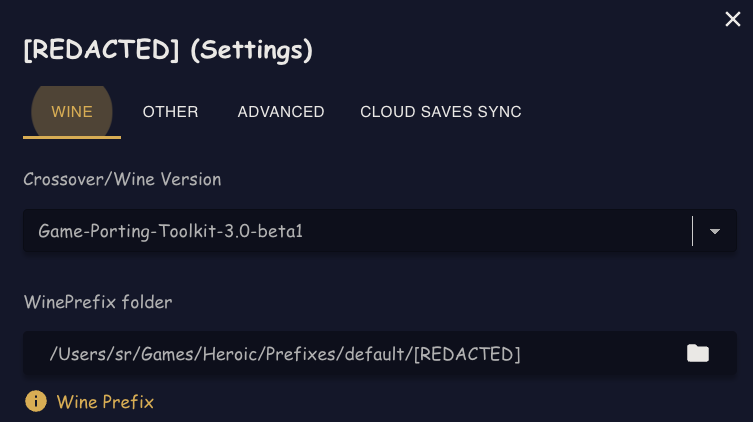Select the WINE tab
This screenshot has width=753, height=422.
(72, 112)
